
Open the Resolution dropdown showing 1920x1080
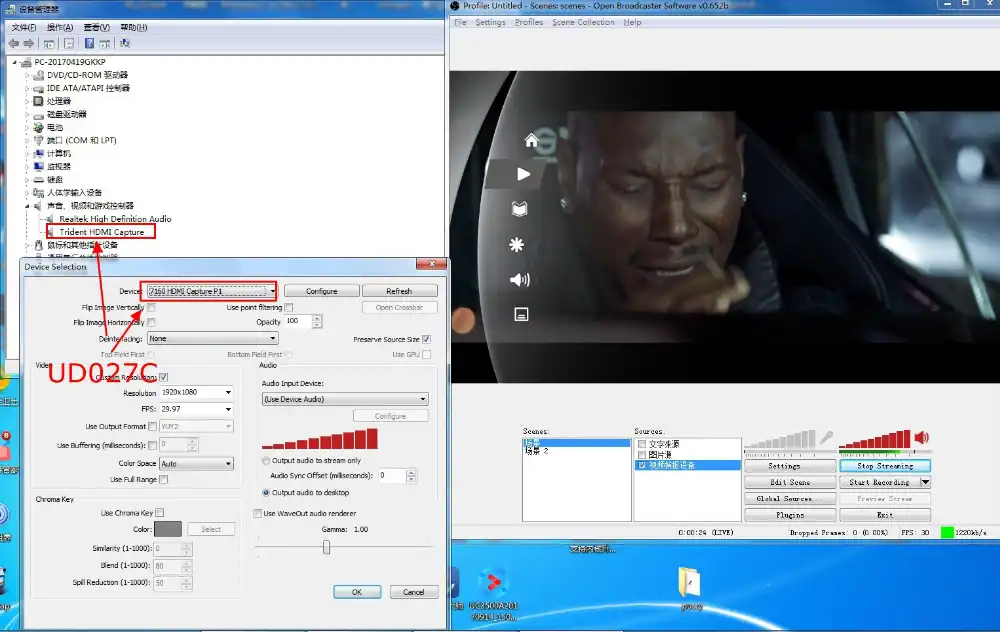pos(196,392)
